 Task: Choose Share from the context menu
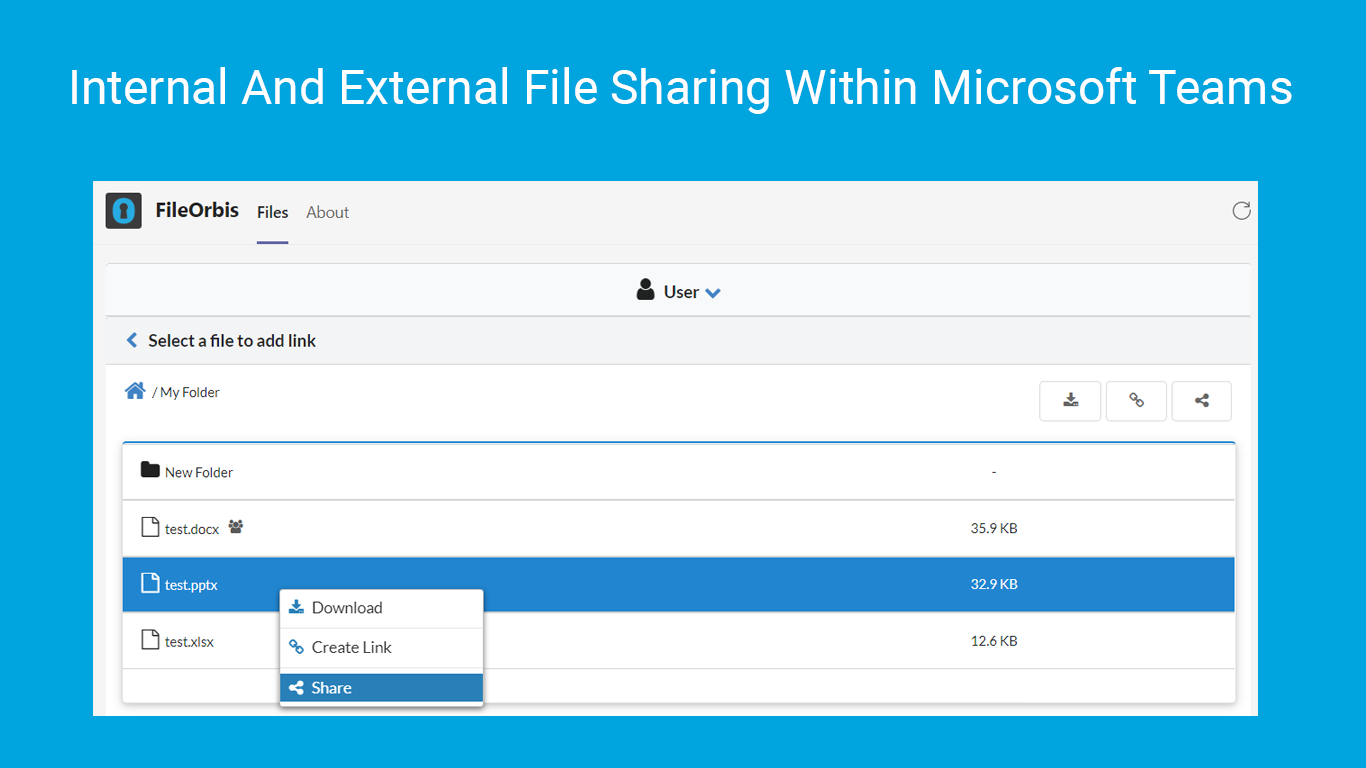[x=381, y=688]
